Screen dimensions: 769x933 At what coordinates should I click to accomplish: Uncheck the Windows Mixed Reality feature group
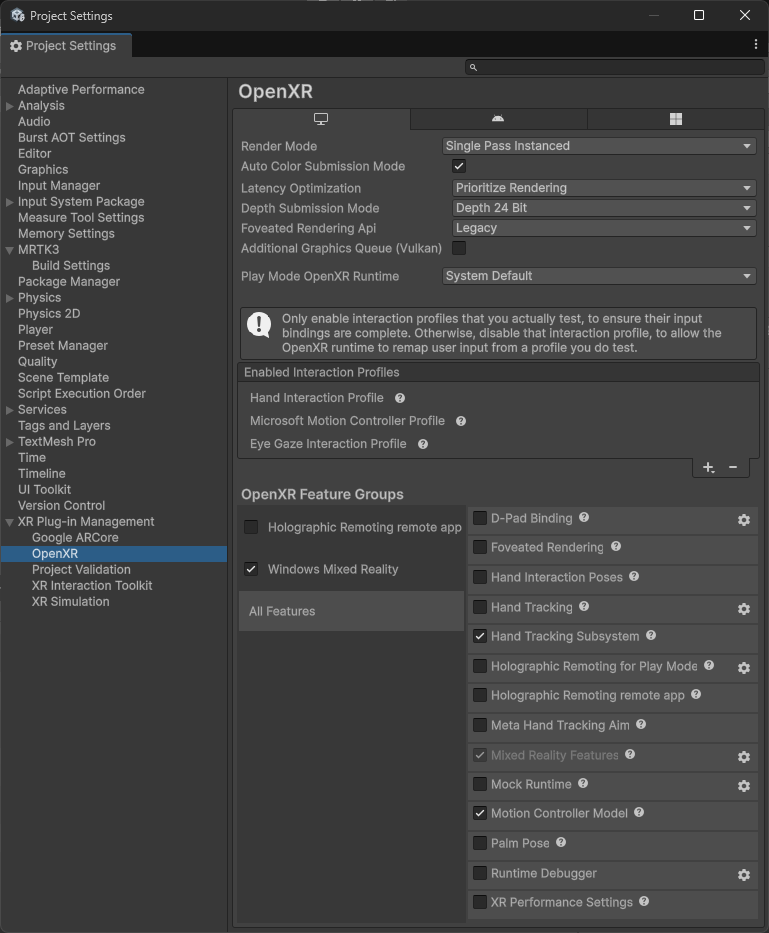[251, 569]
